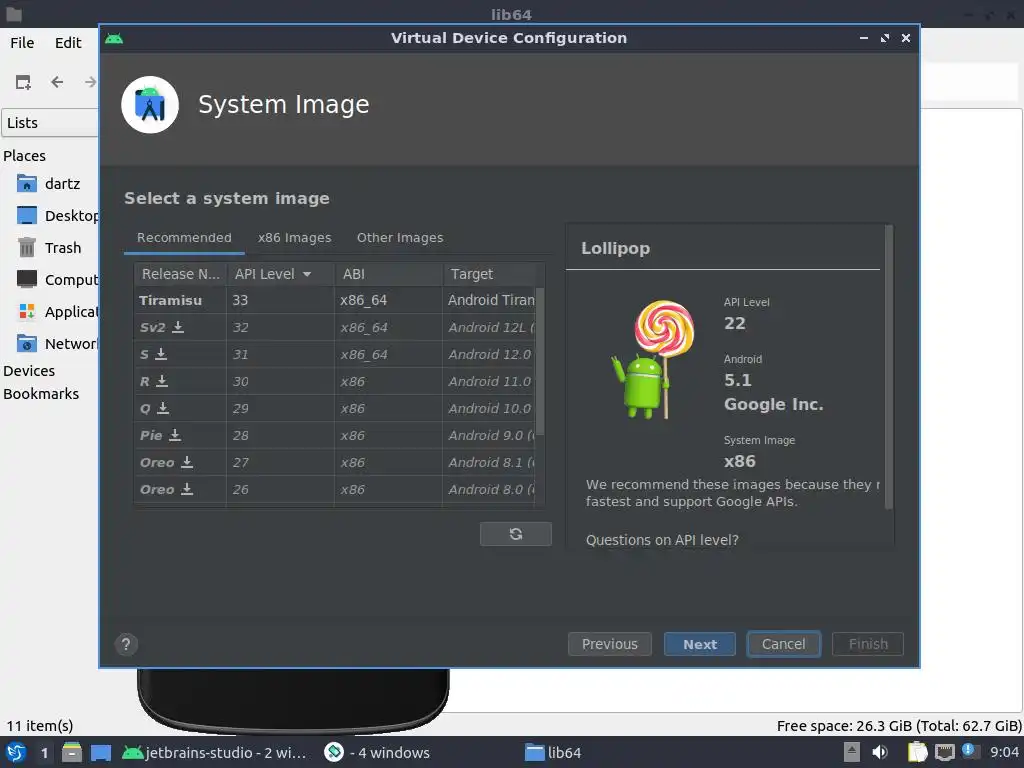Click the 4 windows taskbar group
This screenshot has width=1024, height=768.
click(x=377, y=752)
